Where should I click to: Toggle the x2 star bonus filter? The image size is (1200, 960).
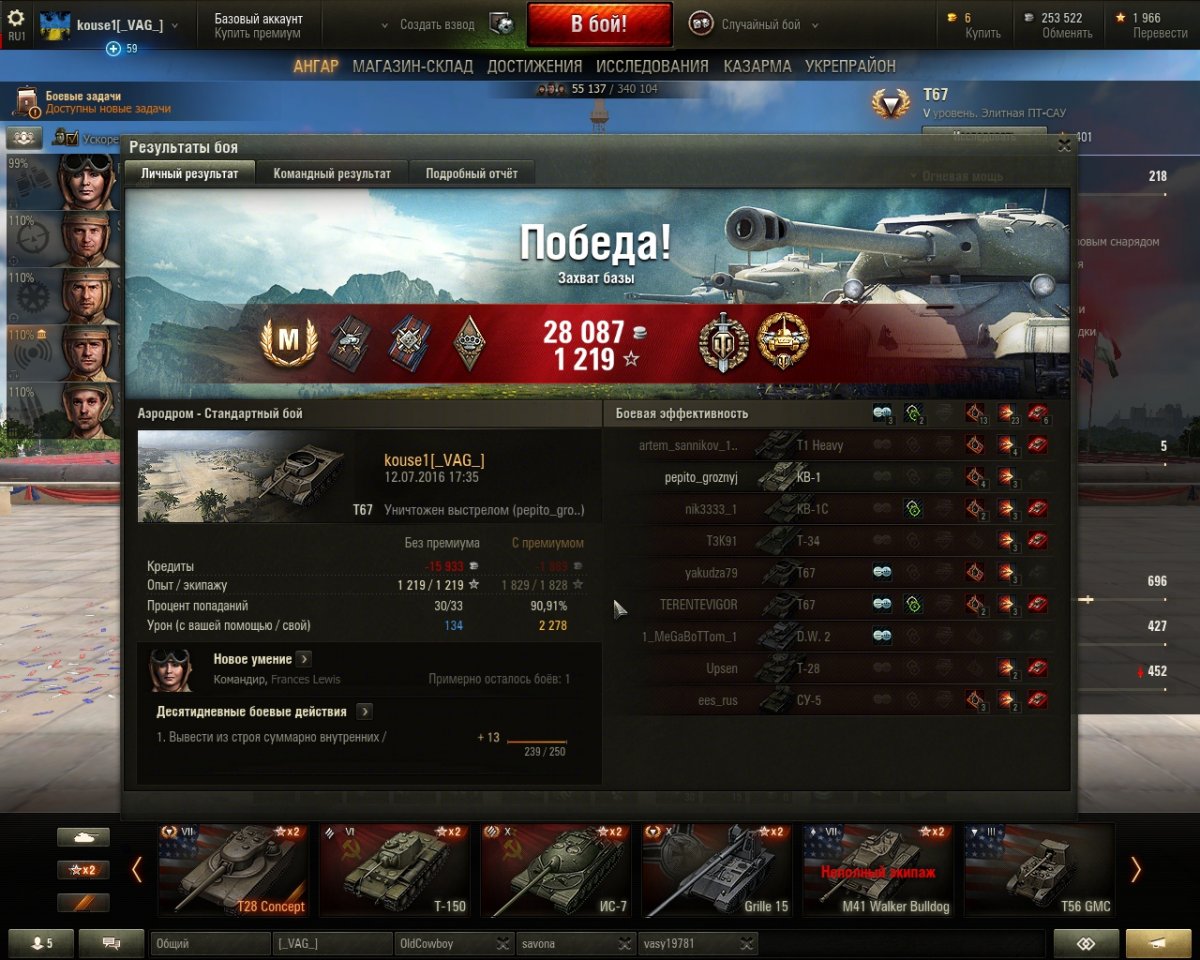[x=83, y=870]
